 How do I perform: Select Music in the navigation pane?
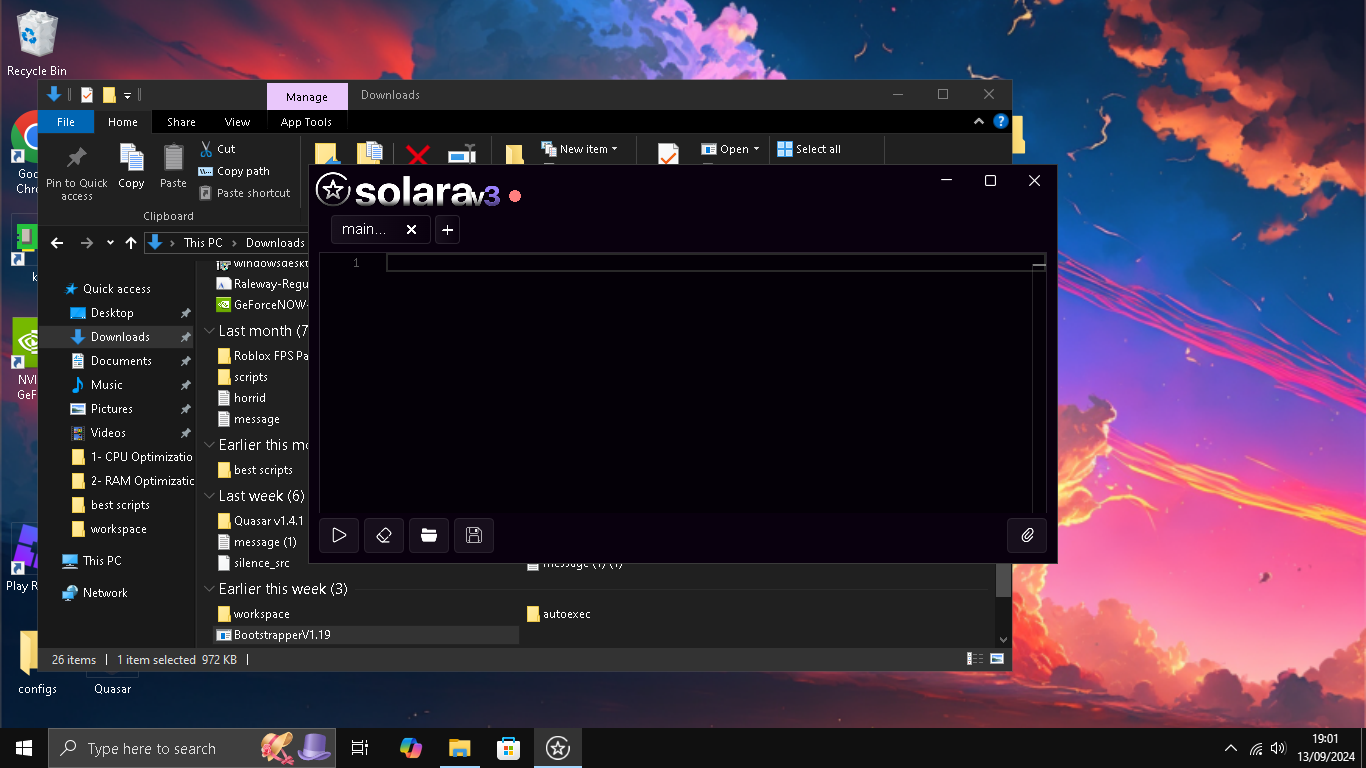click(x=107, y=385)
